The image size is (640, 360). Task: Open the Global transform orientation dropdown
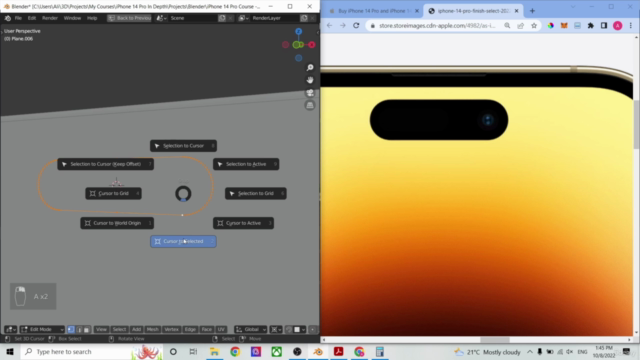tap(251, 329)
